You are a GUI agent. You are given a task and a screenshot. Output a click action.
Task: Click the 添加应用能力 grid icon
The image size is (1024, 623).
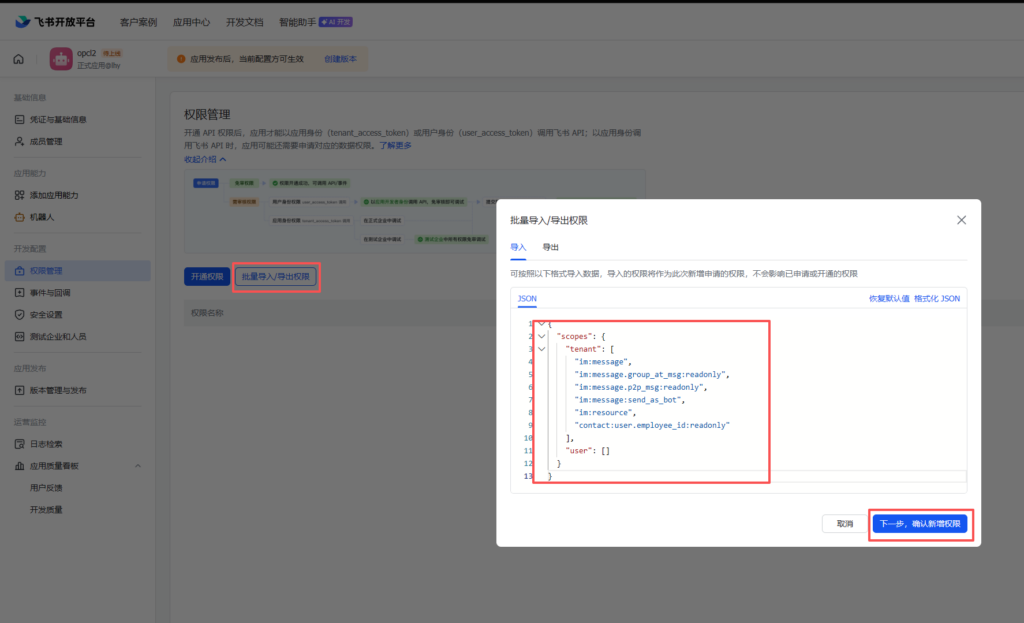(19, 195)
